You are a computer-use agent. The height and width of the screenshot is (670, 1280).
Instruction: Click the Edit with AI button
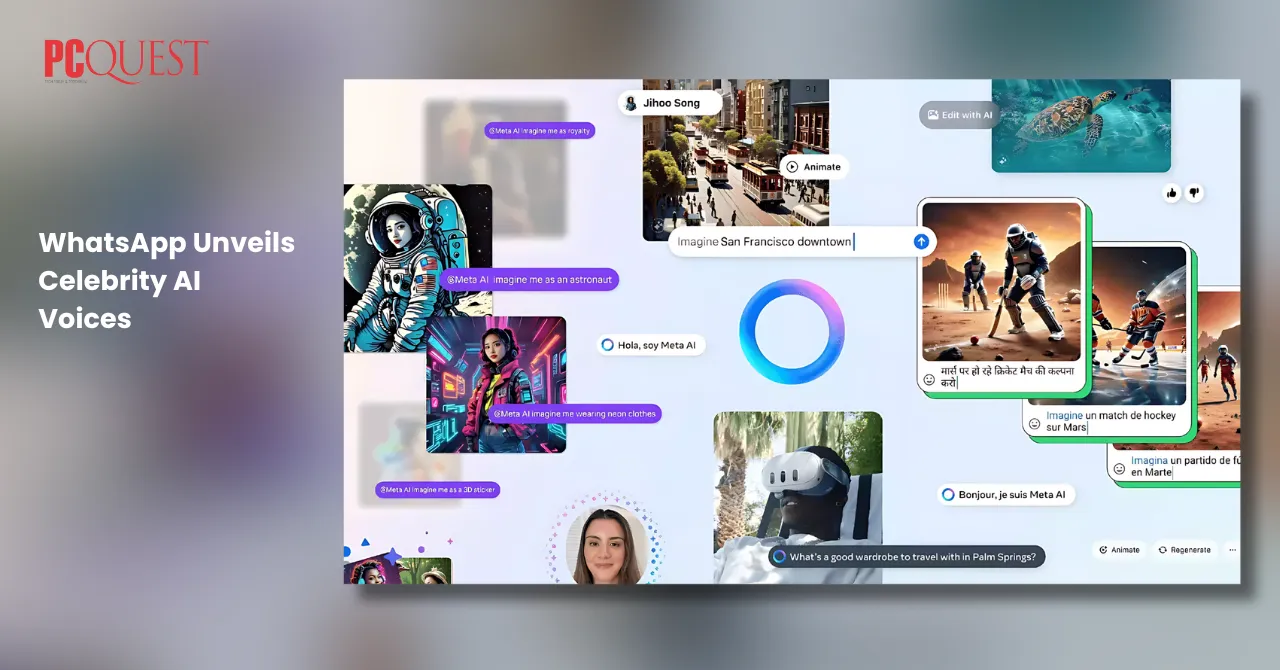[960, 115]
